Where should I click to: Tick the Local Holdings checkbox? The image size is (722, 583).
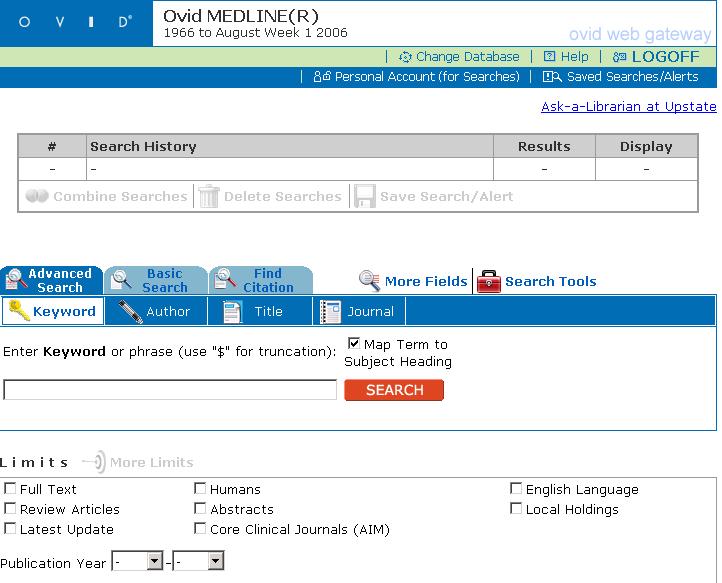click(x=516, y=508)
